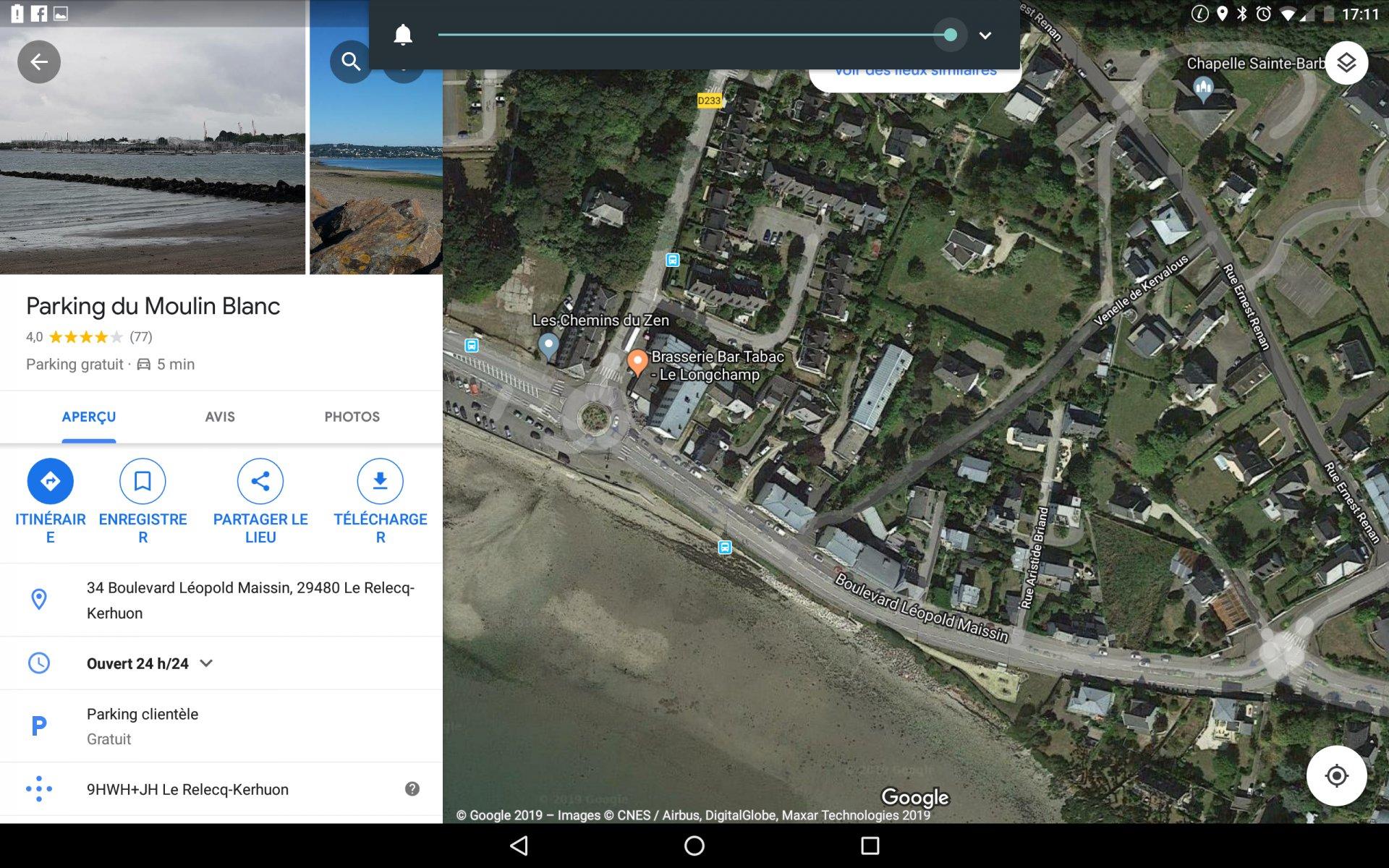The height and width of the screenshot is (868, 1389).
Task: Tap the Plus Code dots icon
Action: point(39,789)
